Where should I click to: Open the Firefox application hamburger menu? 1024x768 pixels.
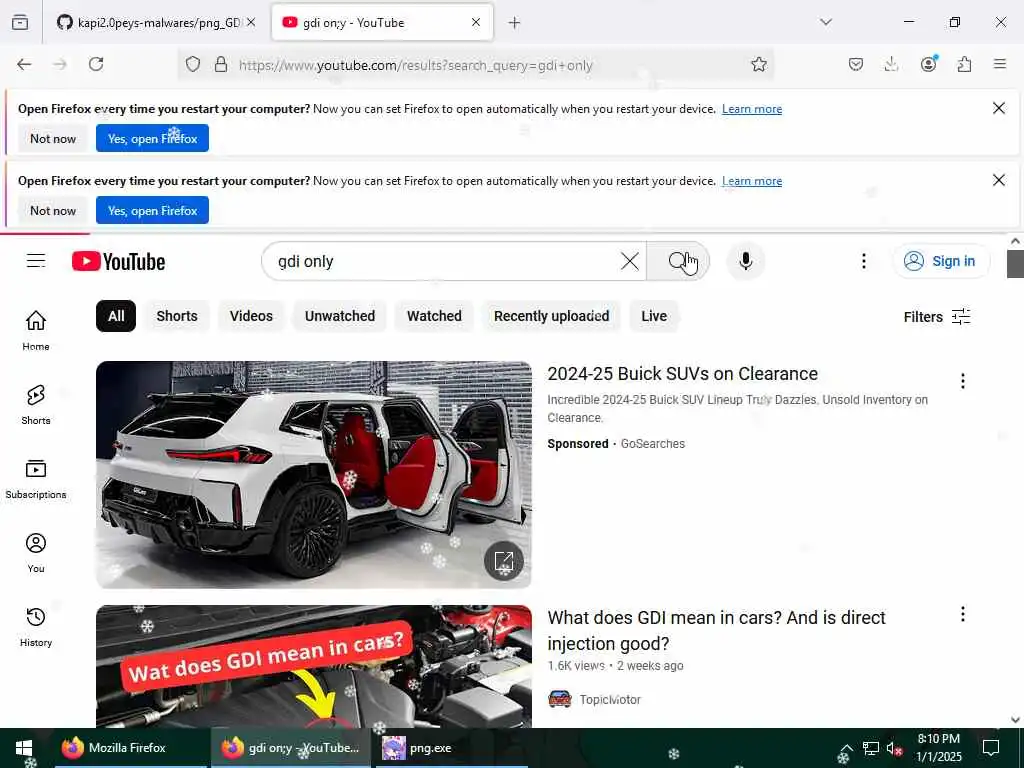coord(1000,64)
